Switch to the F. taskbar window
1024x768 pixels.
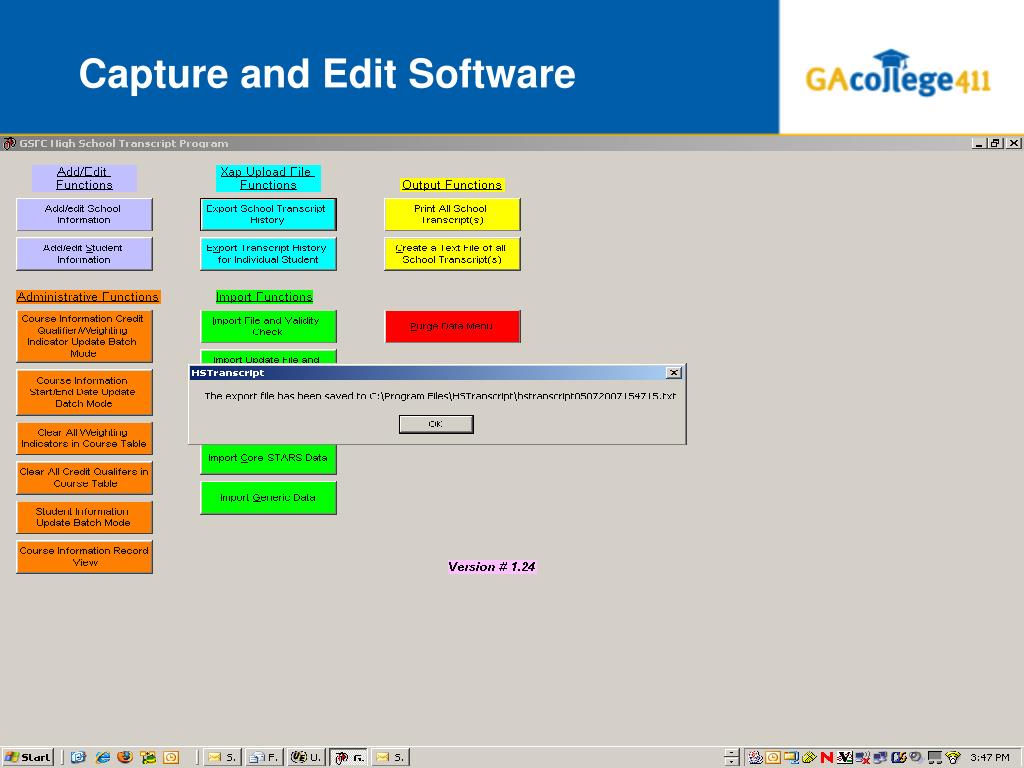point(264,757)
